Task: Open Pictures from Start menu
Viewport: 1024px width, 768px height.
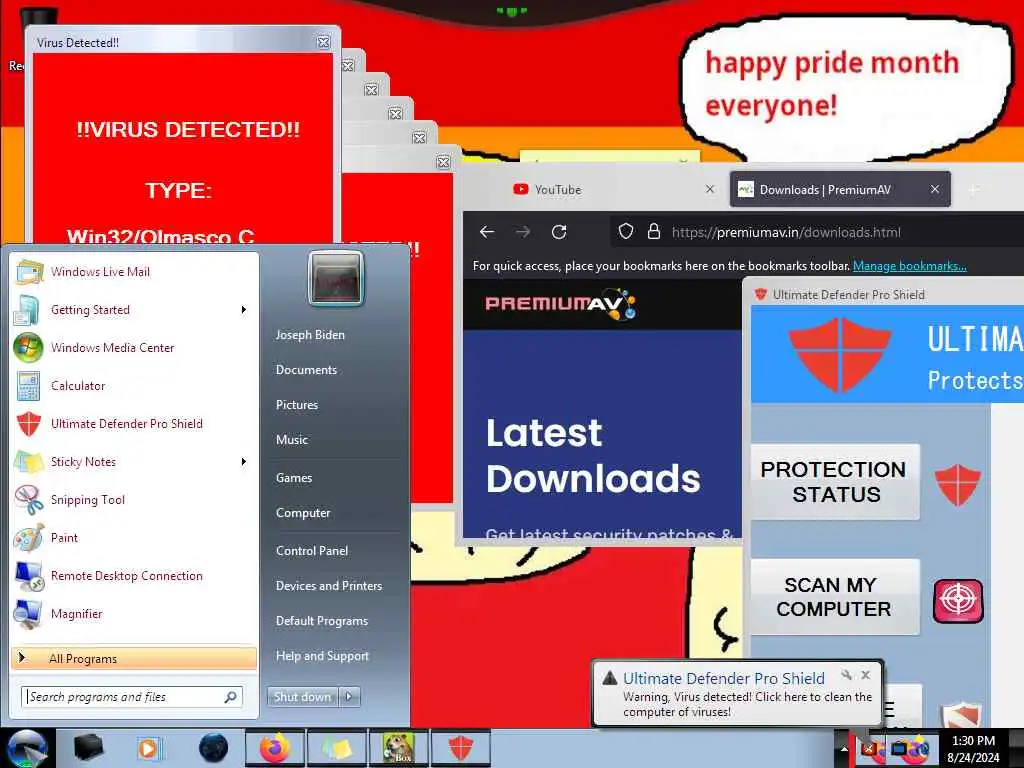Action: [x=297, y=405]
